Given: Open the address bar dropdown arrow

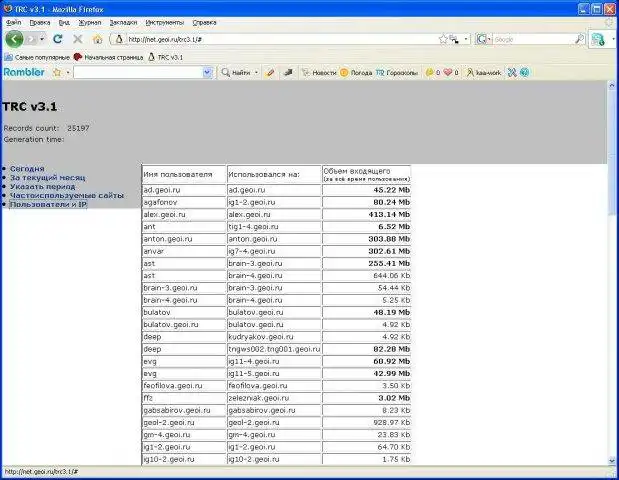Looking at the screenshot, I should coord(466,39).
